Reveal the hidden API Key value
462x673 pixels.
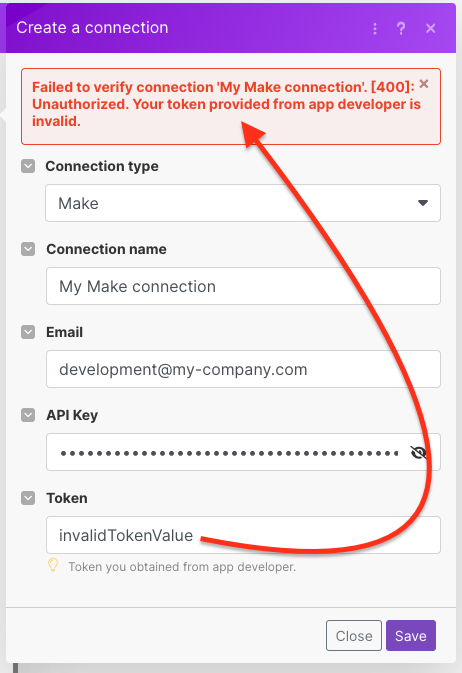pos(418,452)
